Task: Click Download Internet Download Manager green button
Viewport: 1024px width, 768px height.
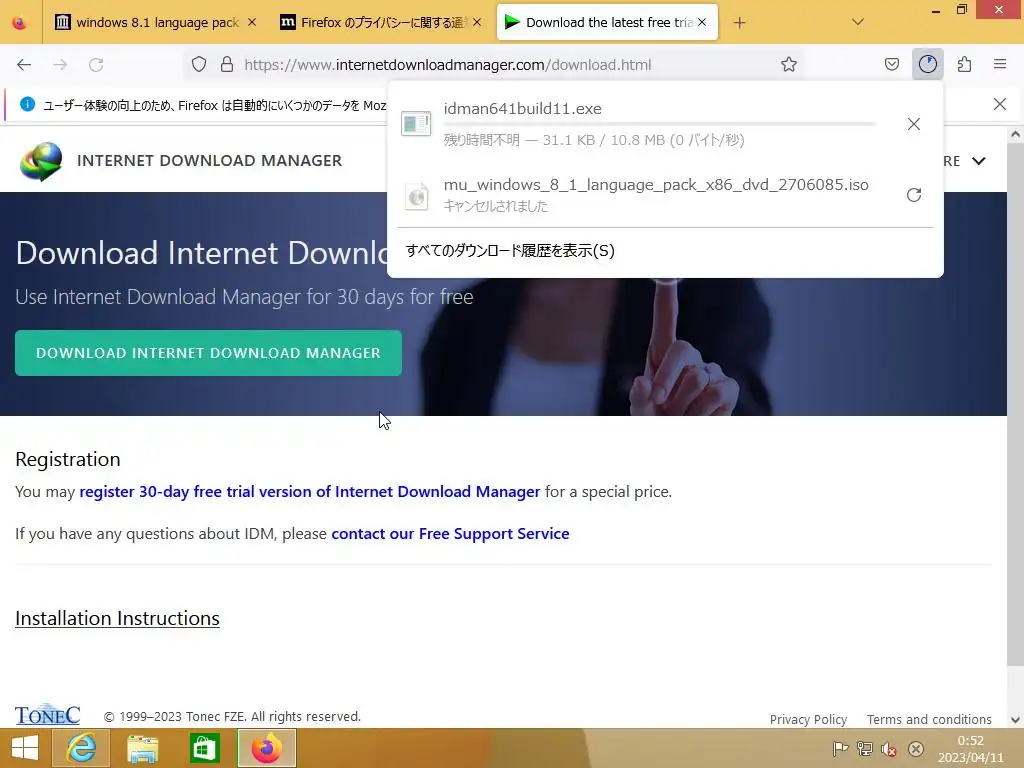Action: 208,353
